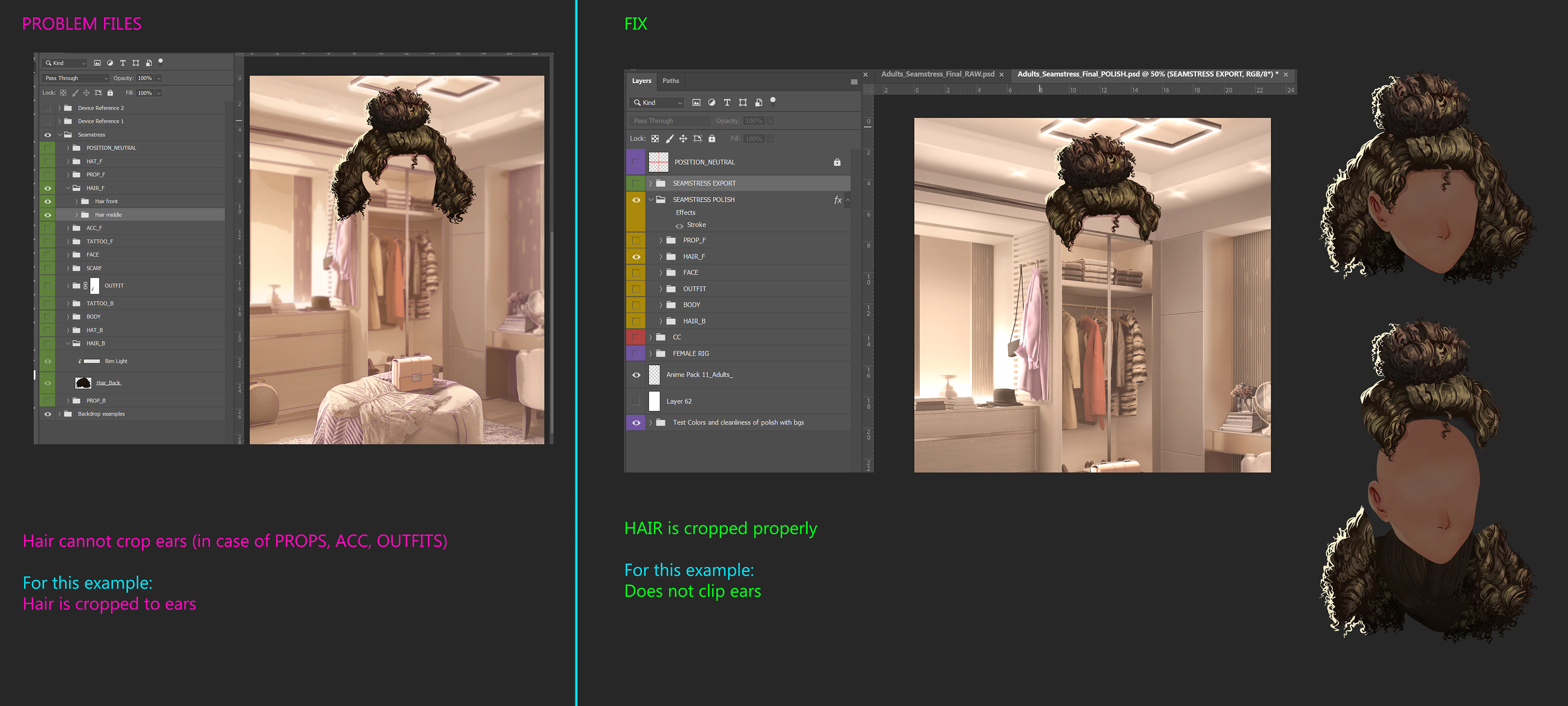Screen dimensions: 1568x706
Task: Click the pixel layer filter icon
Action: click(696, 102)
